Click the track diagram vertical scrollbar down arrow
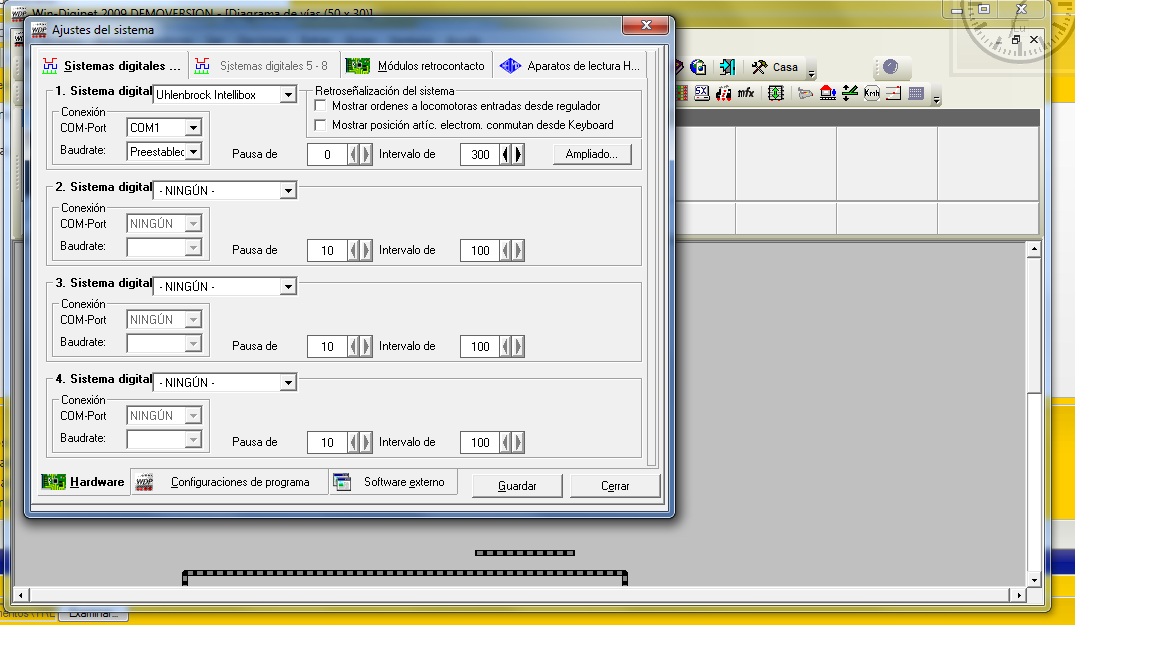Image resolution: width=1152 pixels, height=648 pixels. 1034,580
